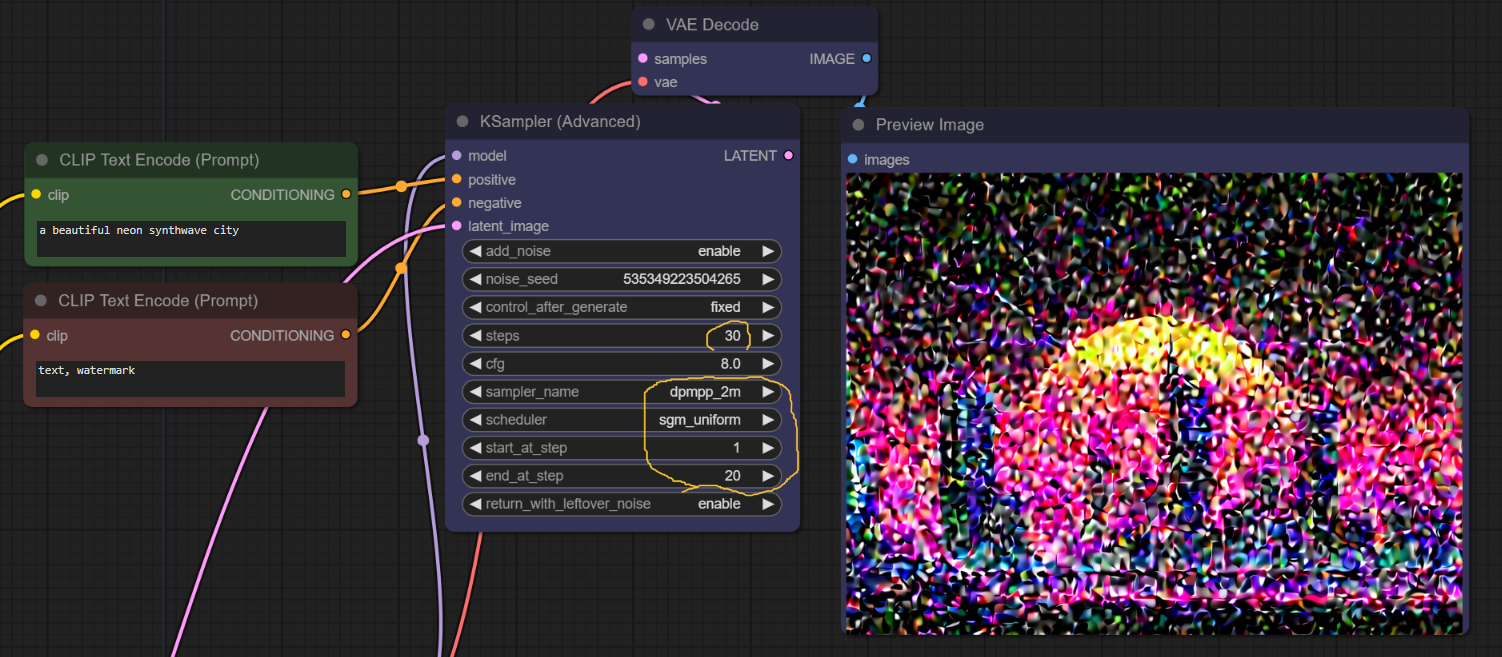The width and height of the screenshot is (1502, 657).
Task: Collapse the positive prompt CLIP Text Encode node
Action: click(42, 160)
